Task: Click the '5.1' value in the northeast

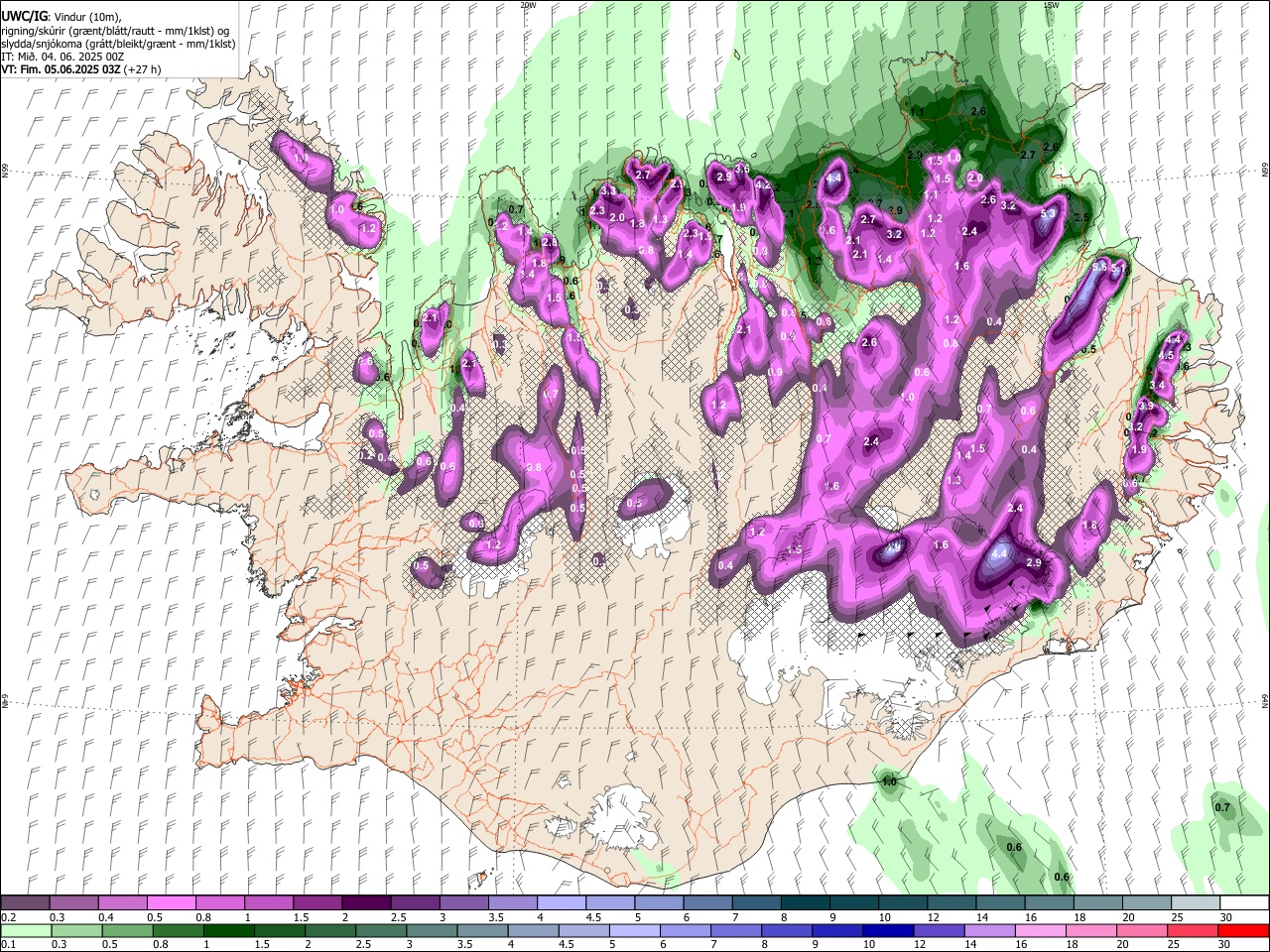Action: [1118, 269]
